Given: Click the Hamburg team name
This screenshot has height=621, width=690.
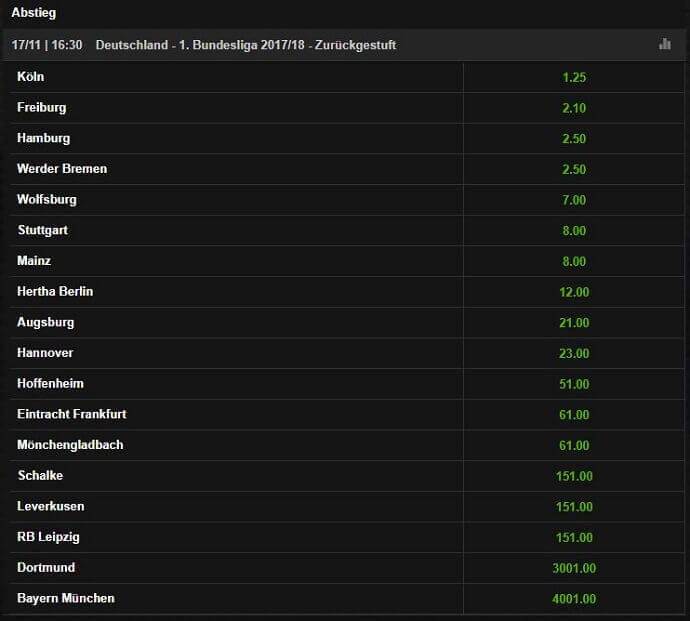Looking at the screenshot, I should coord(43,138).
